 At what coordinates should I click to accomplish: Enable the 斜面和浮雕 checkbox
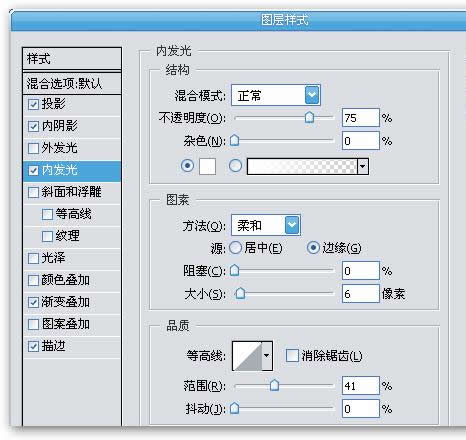(x=33, y=192)
